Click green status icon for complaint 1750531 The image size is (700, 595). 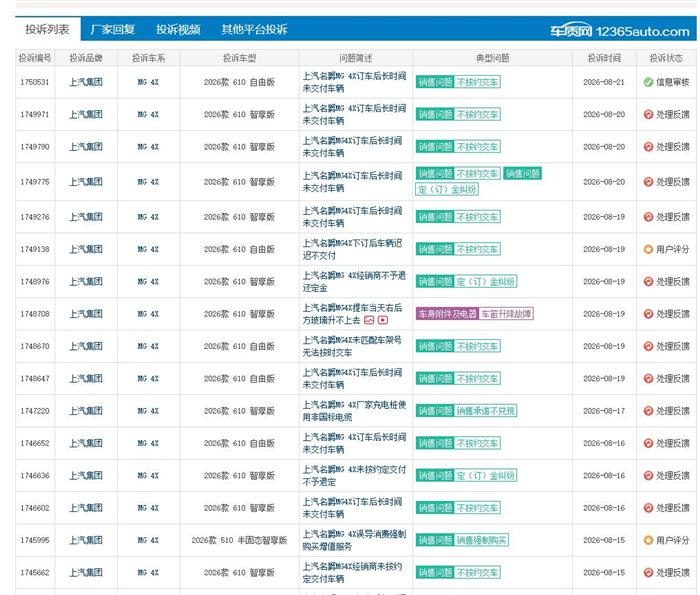click(648, 82)
